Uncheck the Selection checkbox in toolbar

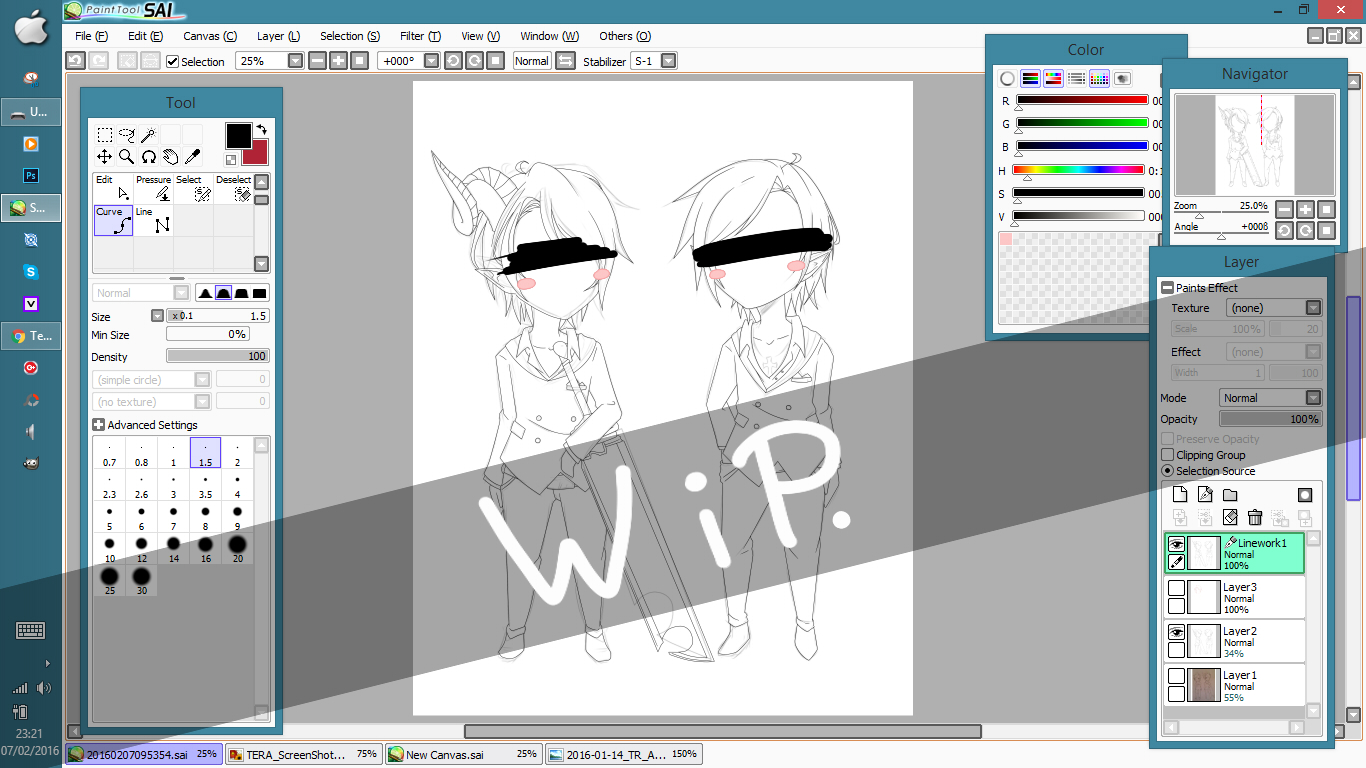pos(172,61)
